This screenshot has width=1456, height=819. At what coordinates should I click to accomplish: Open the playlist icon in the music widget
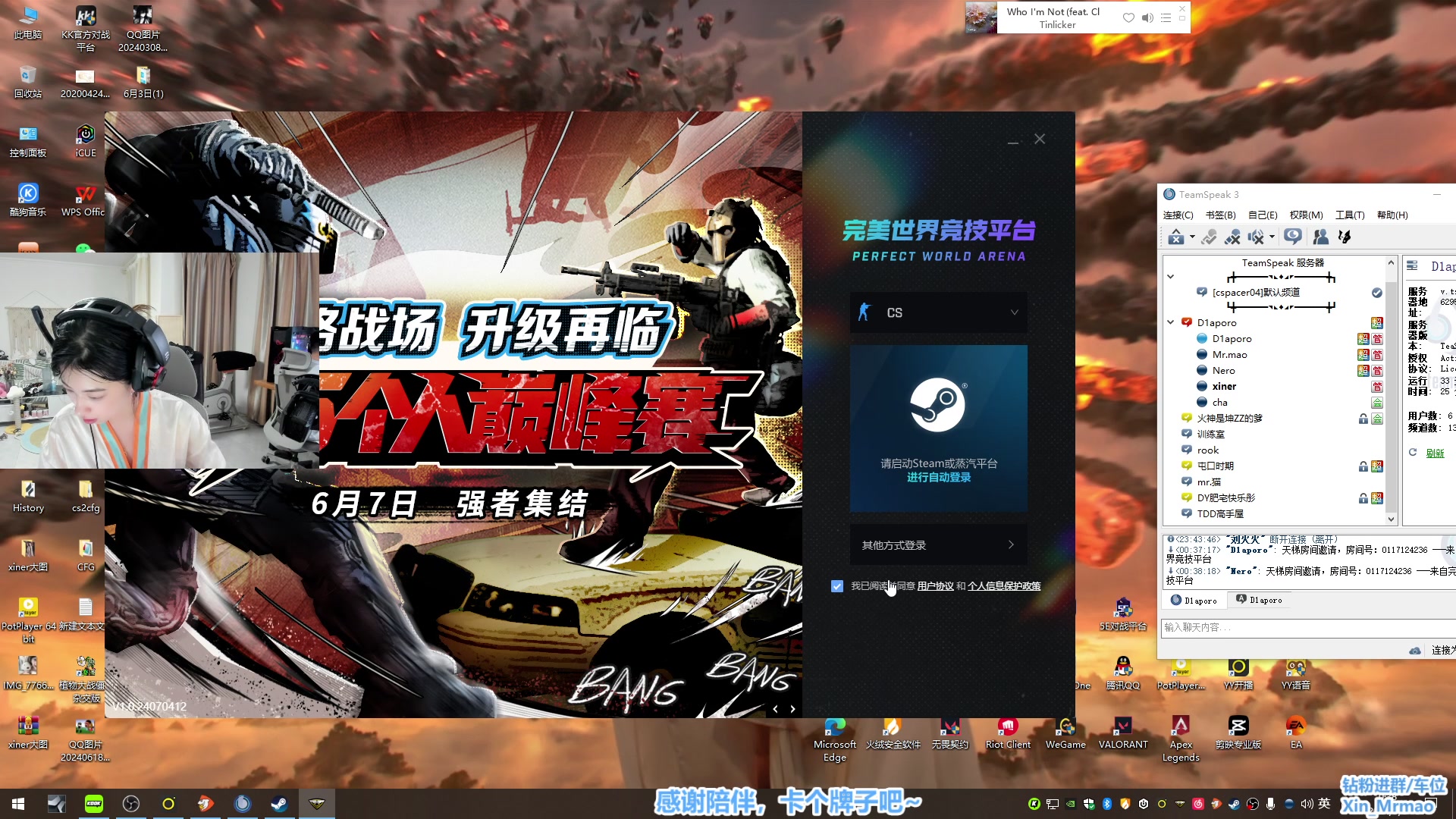(x=1166, y=17)
